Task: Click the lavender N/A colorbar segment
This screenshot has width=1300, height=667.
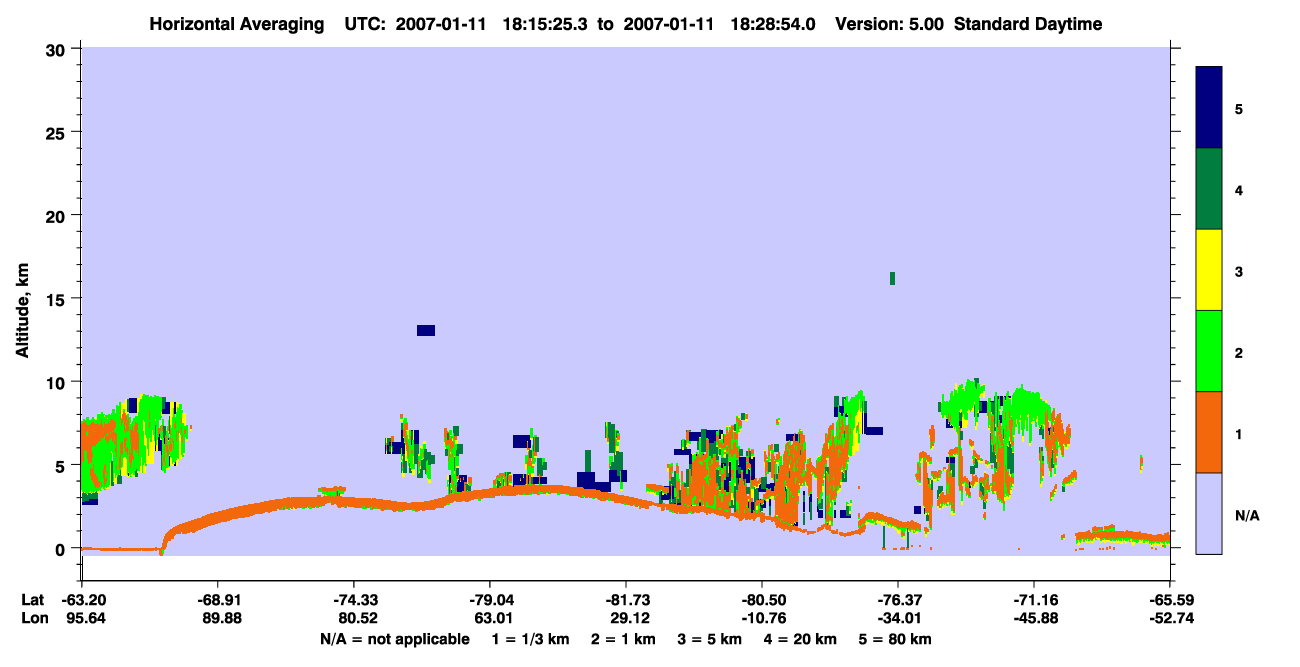Action: tap(1209, 512)
